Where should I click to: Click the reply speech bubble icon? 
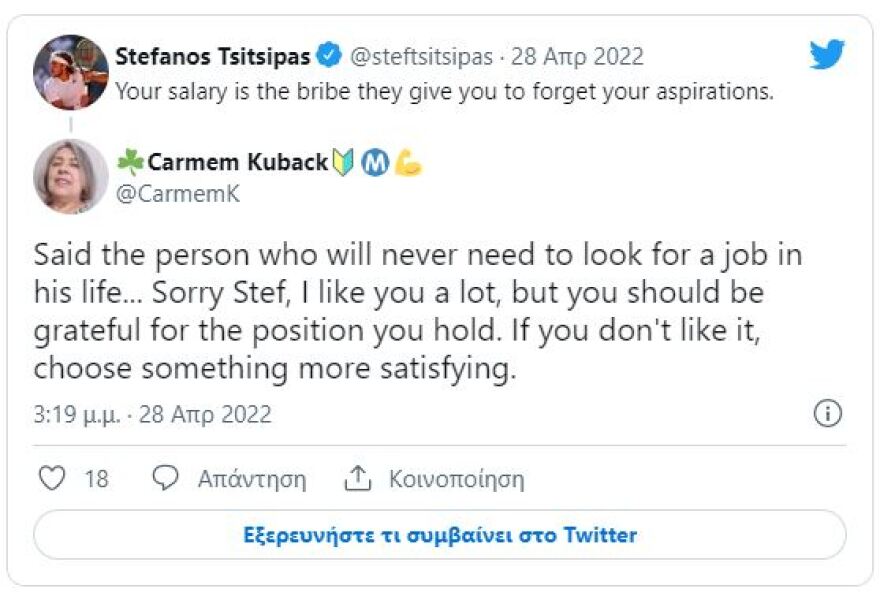(x=168, y=478)
